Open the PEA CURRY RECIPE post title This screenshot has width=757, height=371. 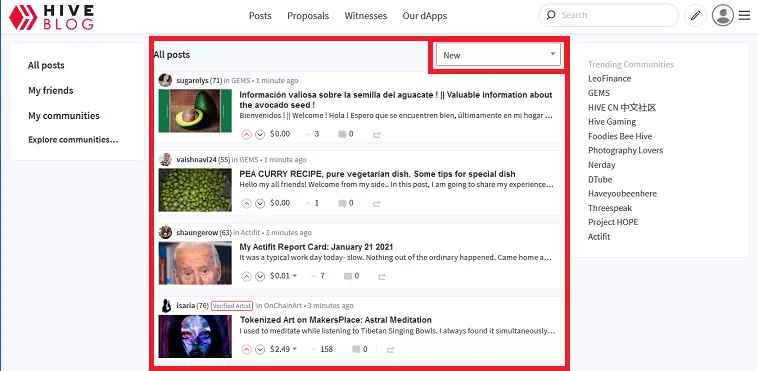tap(378, 174)
